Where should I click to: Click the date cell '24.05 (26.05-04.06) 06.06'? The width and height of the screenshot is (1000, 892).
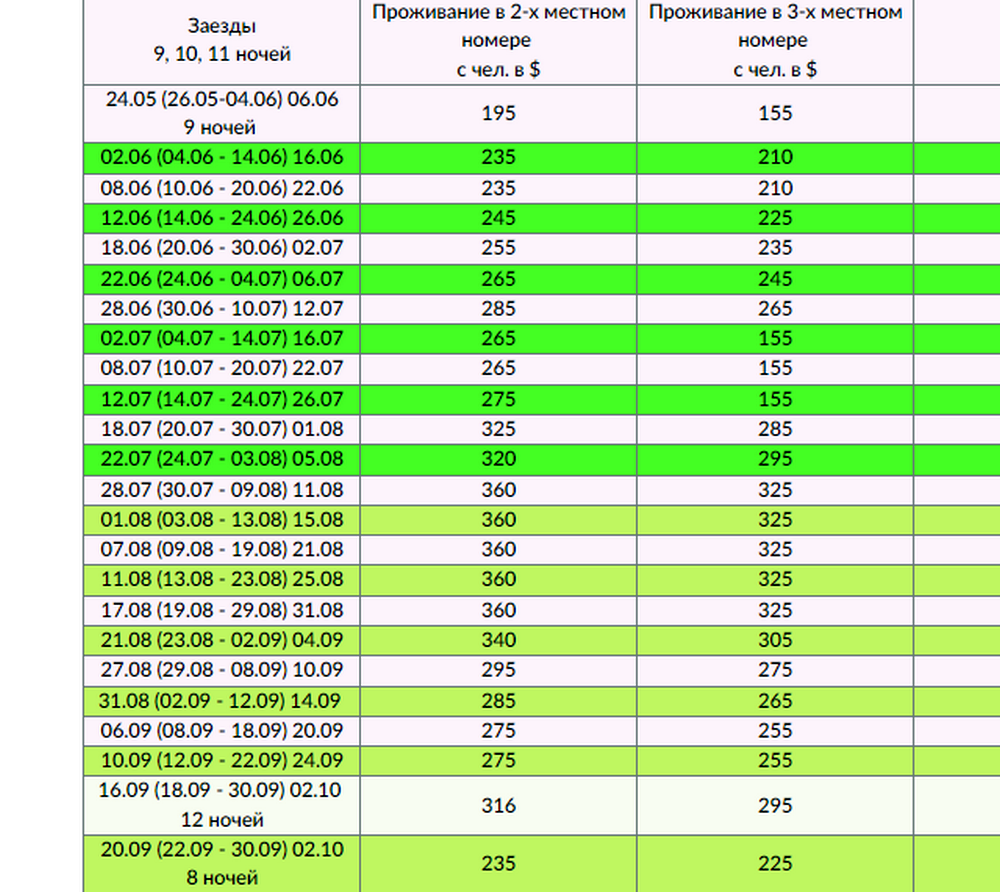pyautogui.click(x=222, y=113)
